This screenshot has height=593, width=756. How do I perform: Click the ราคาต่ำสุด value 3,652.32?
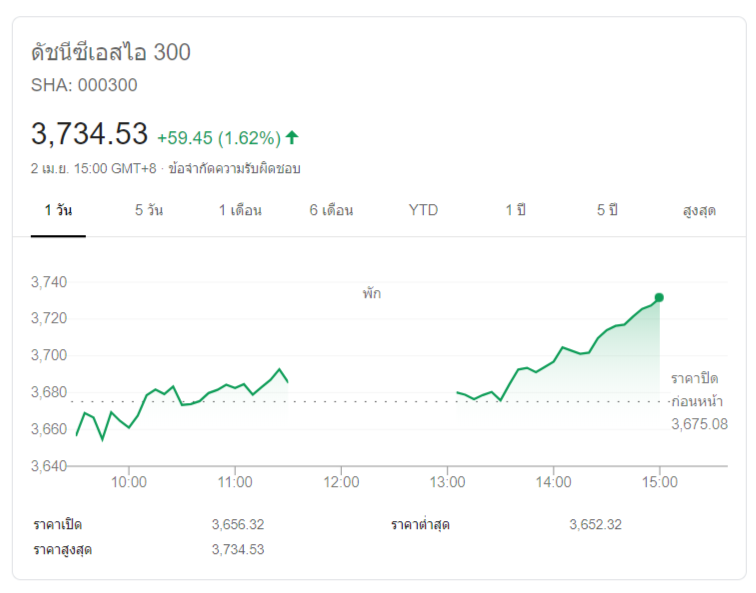(x=595, y=524)
